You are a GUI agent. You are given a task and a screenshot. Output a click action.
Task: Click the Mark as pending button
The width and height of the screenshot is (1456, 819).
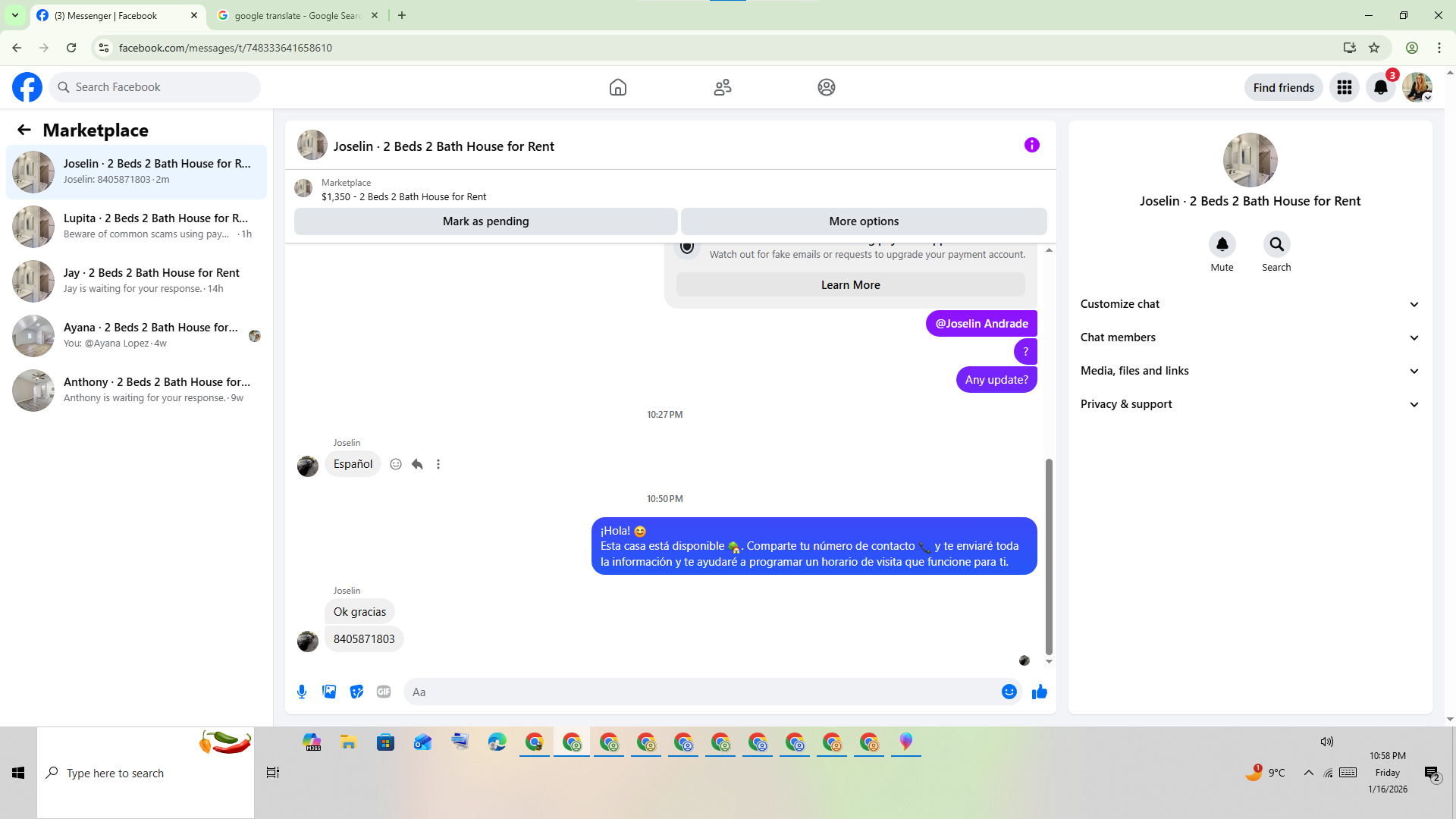pyautogui.click(x=485, y=221)
